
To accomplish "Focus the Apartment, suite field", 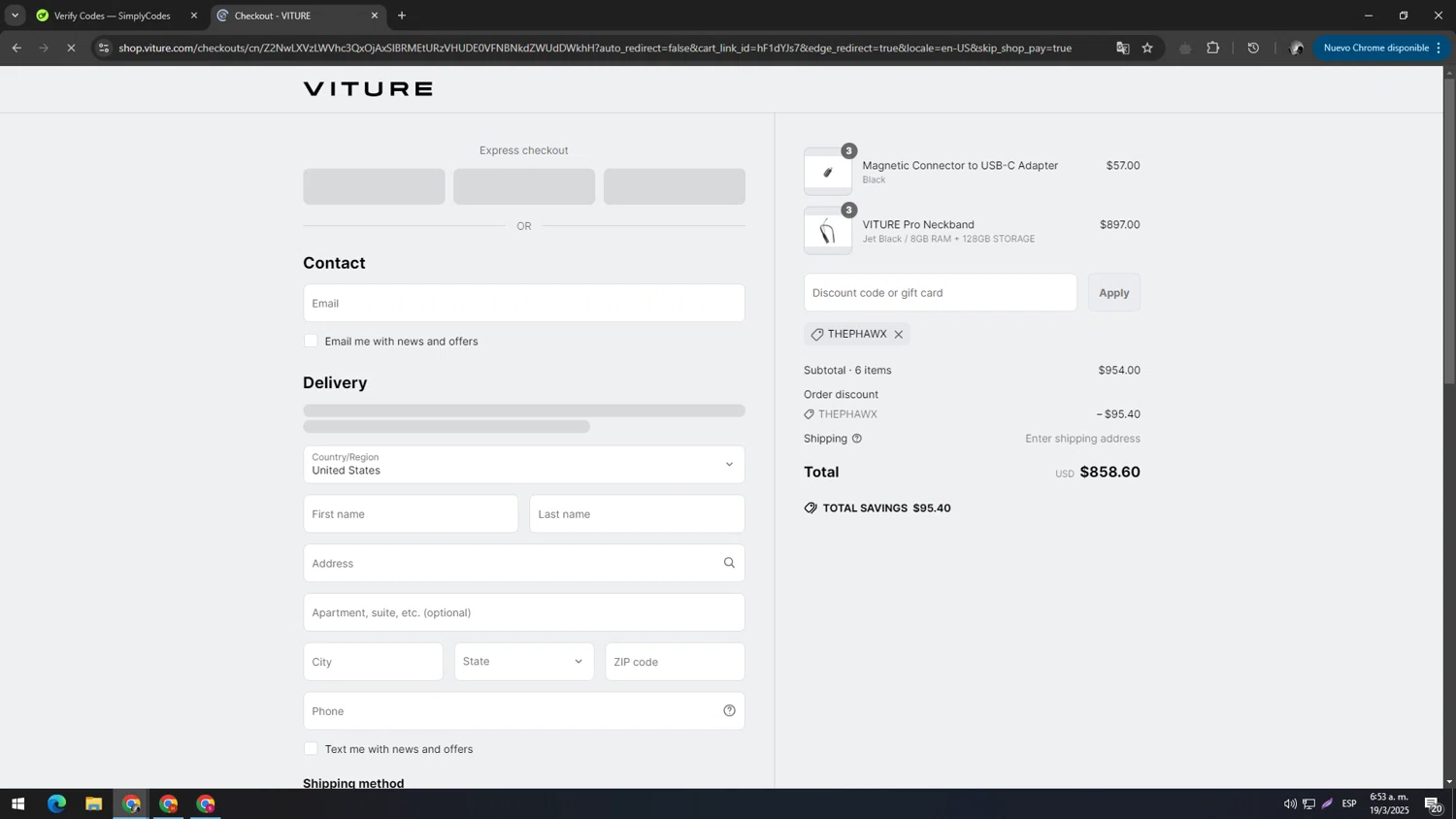I will point(524,612).
